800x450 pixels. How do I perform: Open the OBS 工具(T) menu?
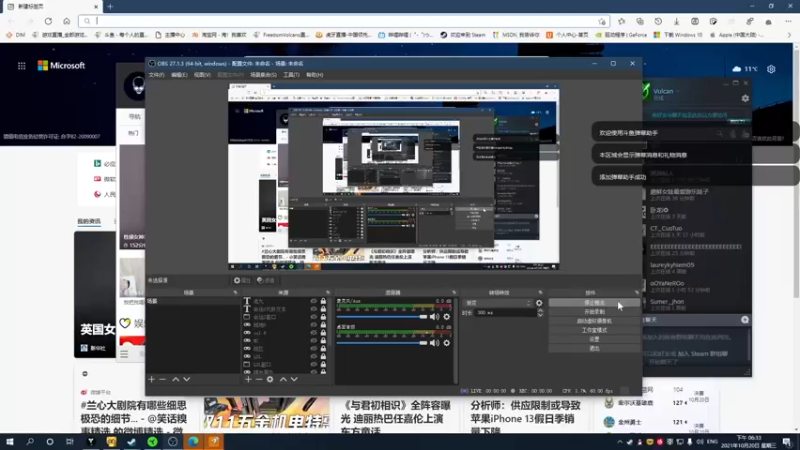pyautogui.click(x=291, y=75)
